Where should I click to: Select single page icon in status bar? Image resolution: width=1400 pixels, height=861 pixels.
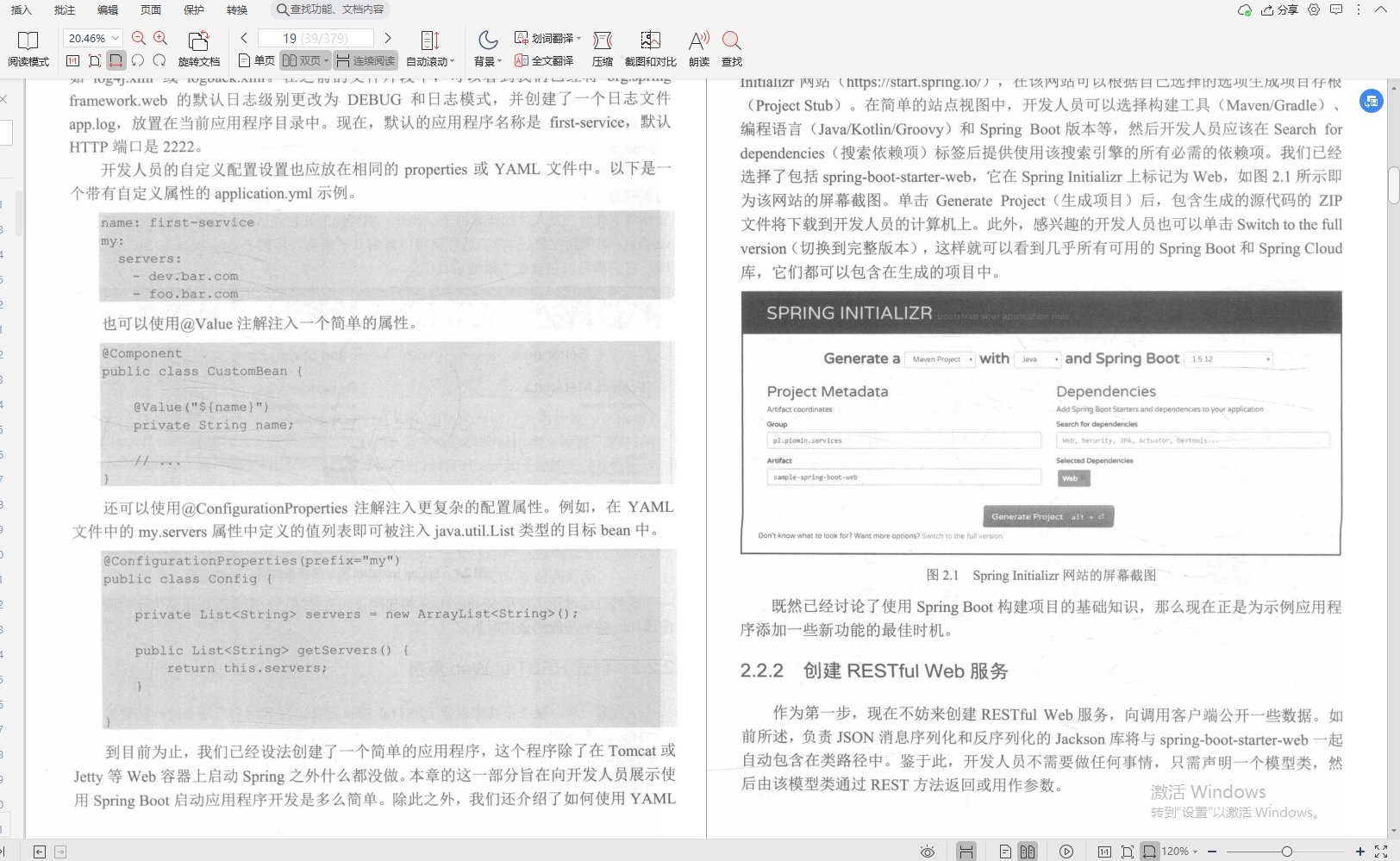1005,852
